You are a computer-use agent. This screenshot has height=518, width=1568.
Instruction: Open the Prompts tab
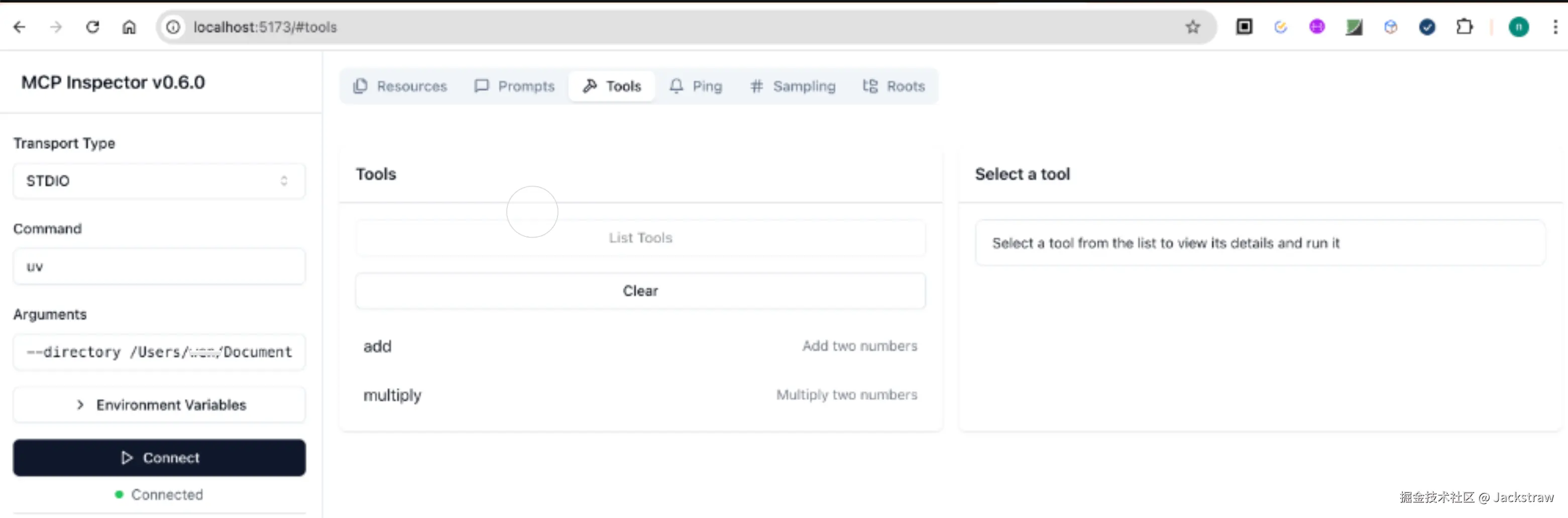pyautogui.click(x=514, y=86)
